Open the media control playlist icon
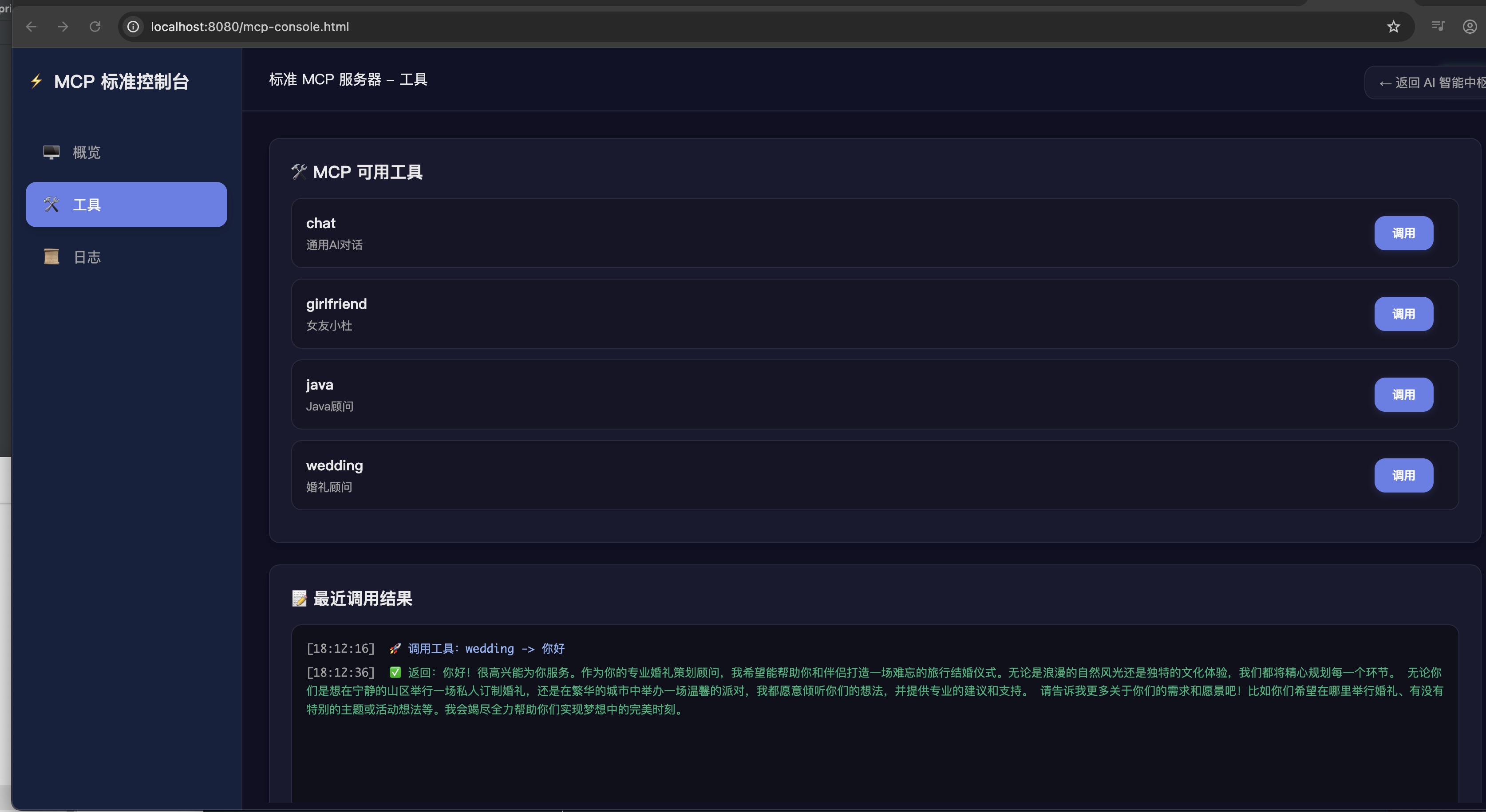1486x812 pixels. pyautogui.click(x=1438, y=27)
